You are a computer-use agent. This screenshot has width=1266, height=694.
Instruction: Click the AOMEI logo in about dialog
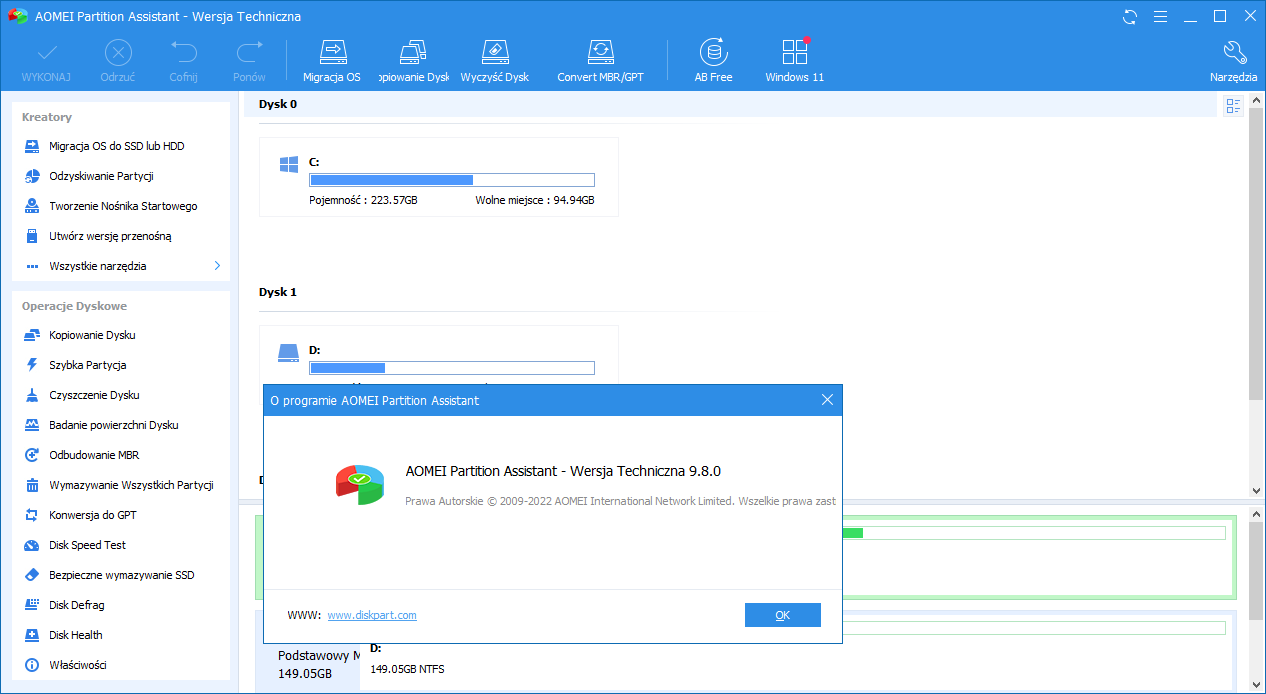359,484
